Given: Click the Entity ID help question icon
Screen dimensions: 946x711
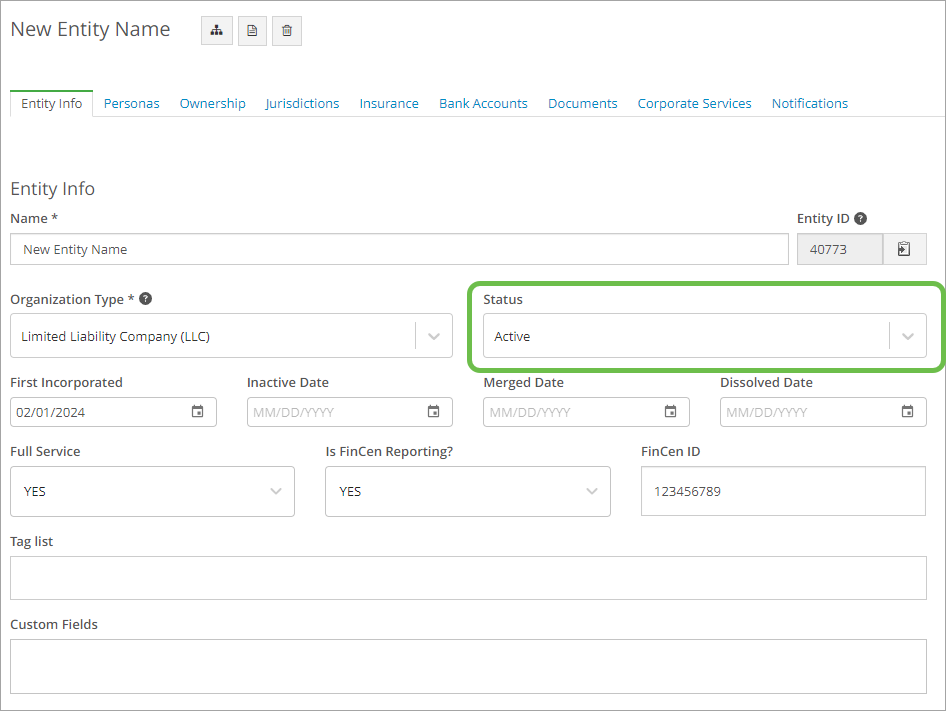Looking at the screenshot, I should [x=861, y=218].
